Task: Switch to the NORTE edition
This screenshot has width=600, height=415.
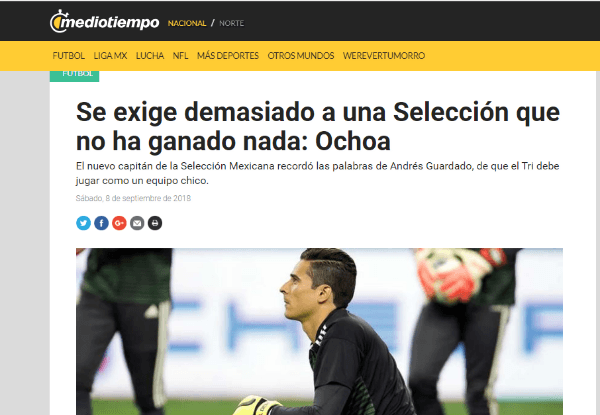Action: tap(232, 23)
